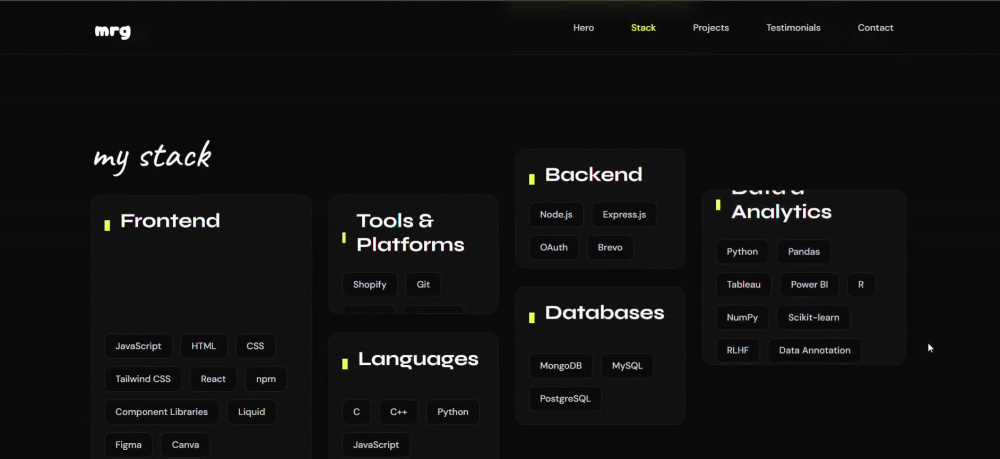Select the Canva tag
The height and width of the screenshot is (459, 1000).
[186, 445]
